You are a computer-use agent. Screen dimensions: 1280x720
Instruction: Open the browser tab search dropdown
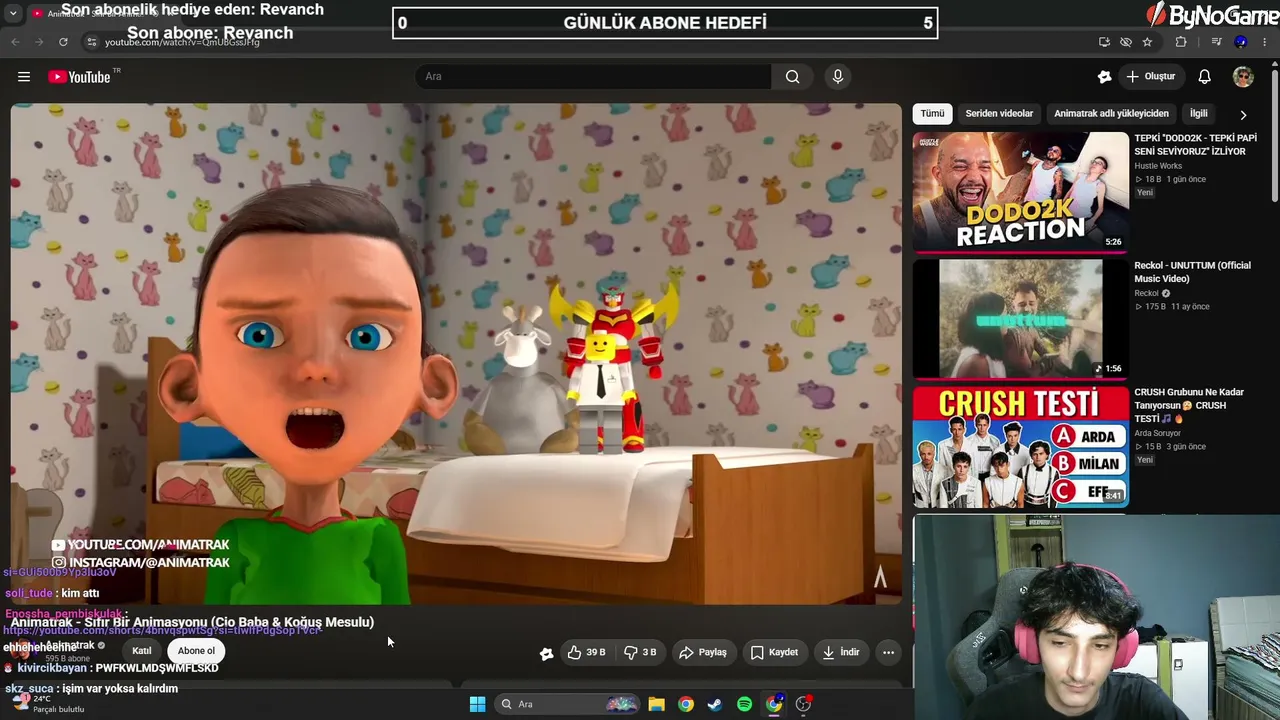(x=12, y=13)
